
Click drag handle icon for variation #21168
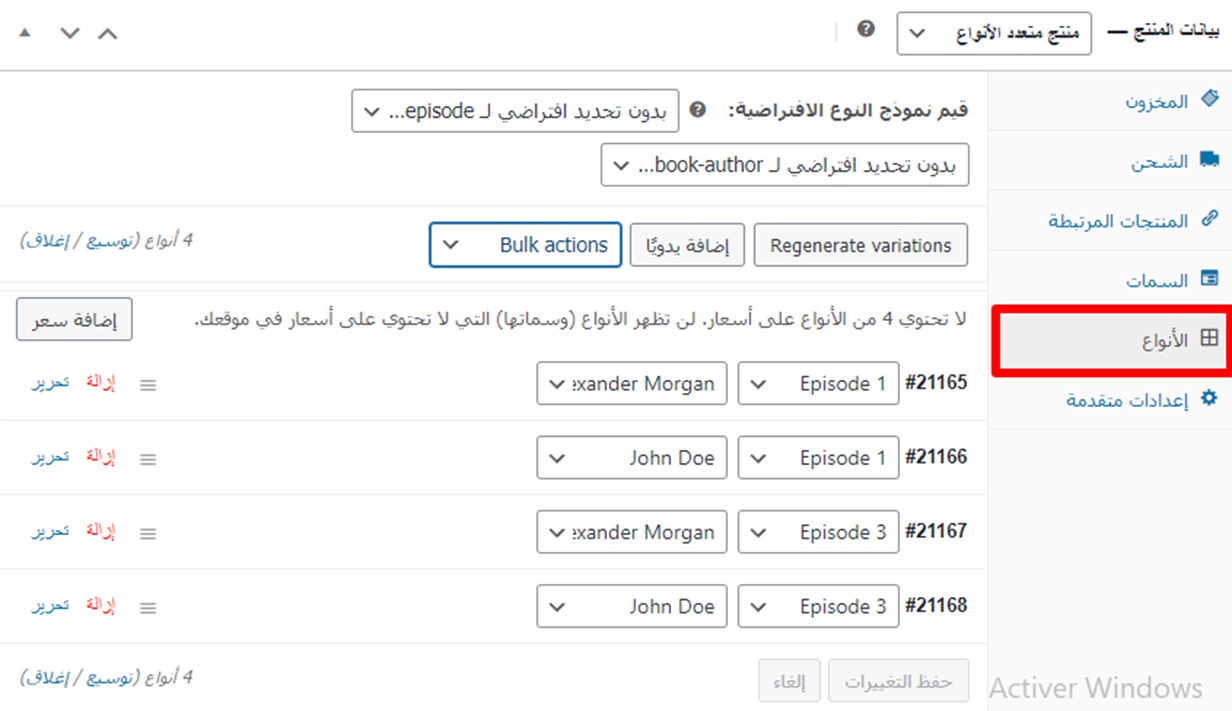coord(148,608)
